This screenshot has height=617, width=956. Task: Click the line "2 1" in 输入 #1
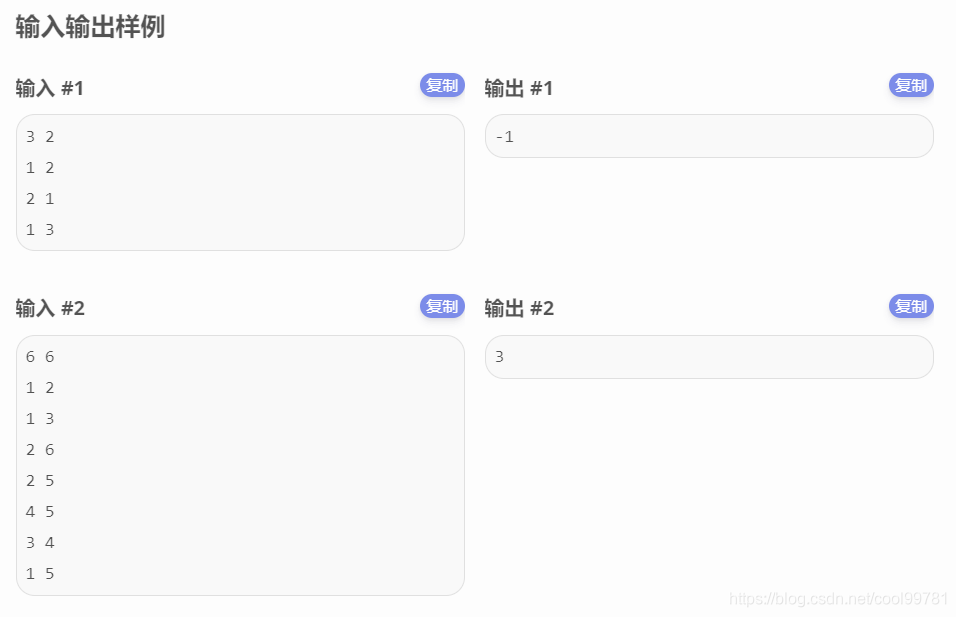click(40, 199)
